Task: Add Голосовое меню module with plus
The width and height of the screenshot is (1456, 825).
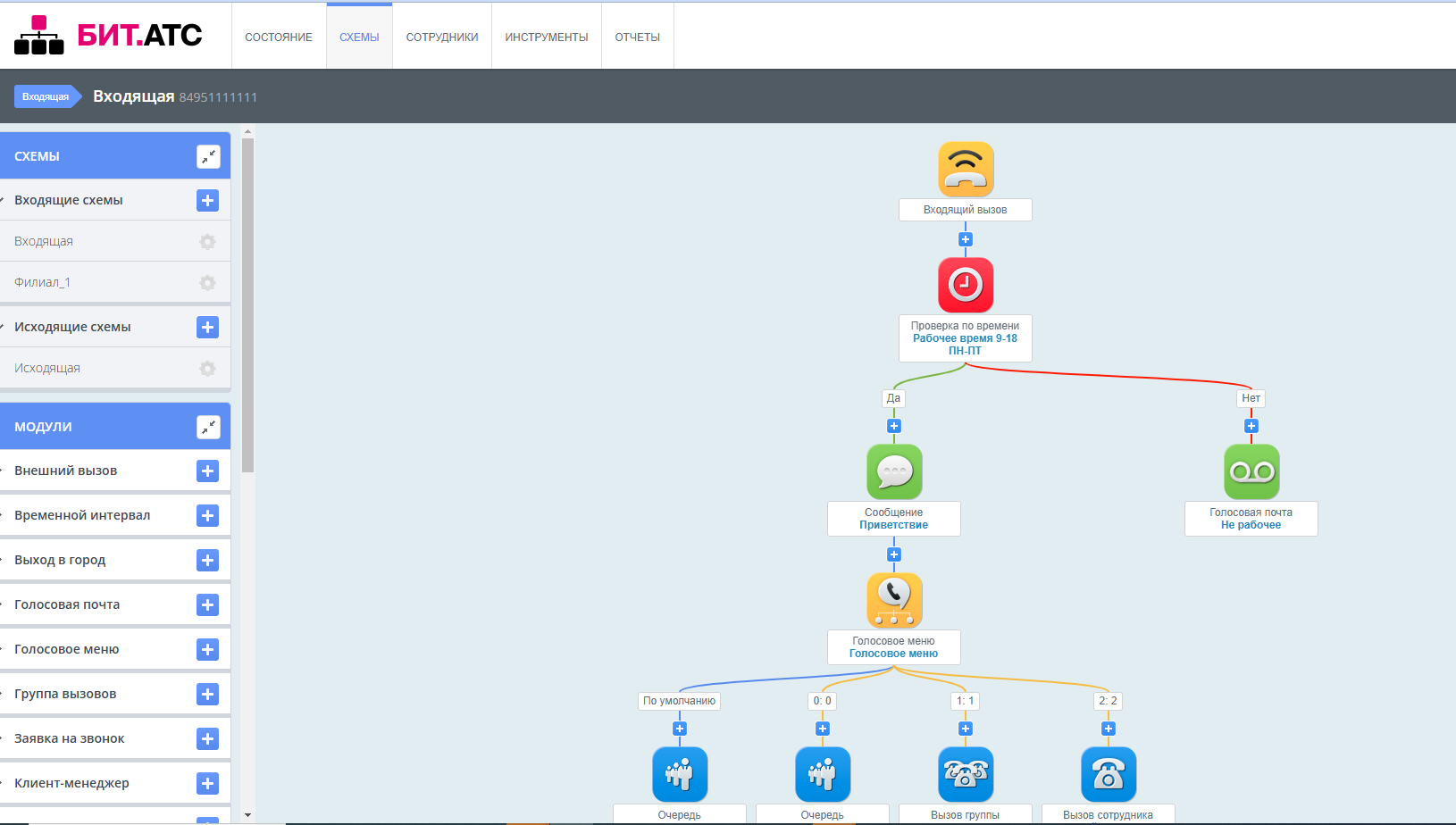Action: (x=207, y=649)
